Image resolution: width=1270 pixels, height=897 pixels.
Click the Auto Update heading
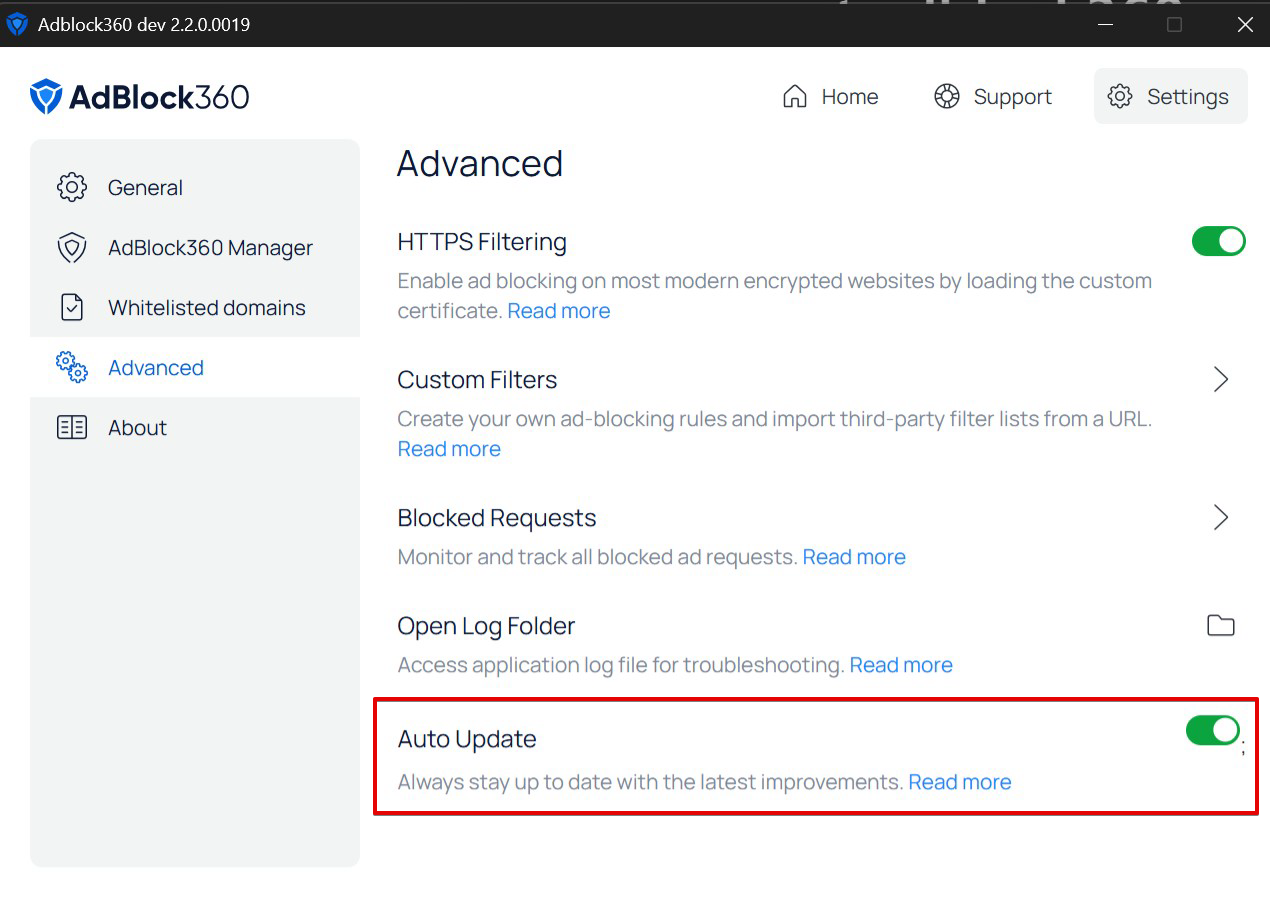click(467, 739)
